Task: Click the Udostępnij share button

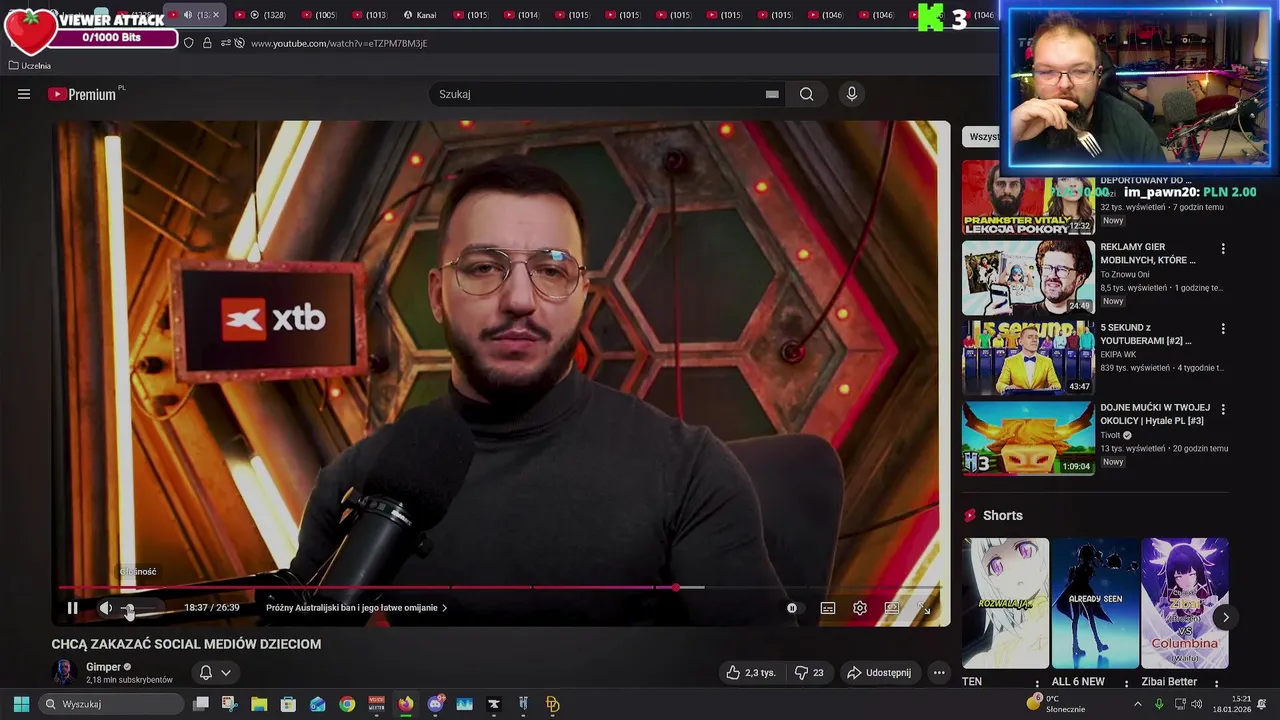Action: coord(879,673)
